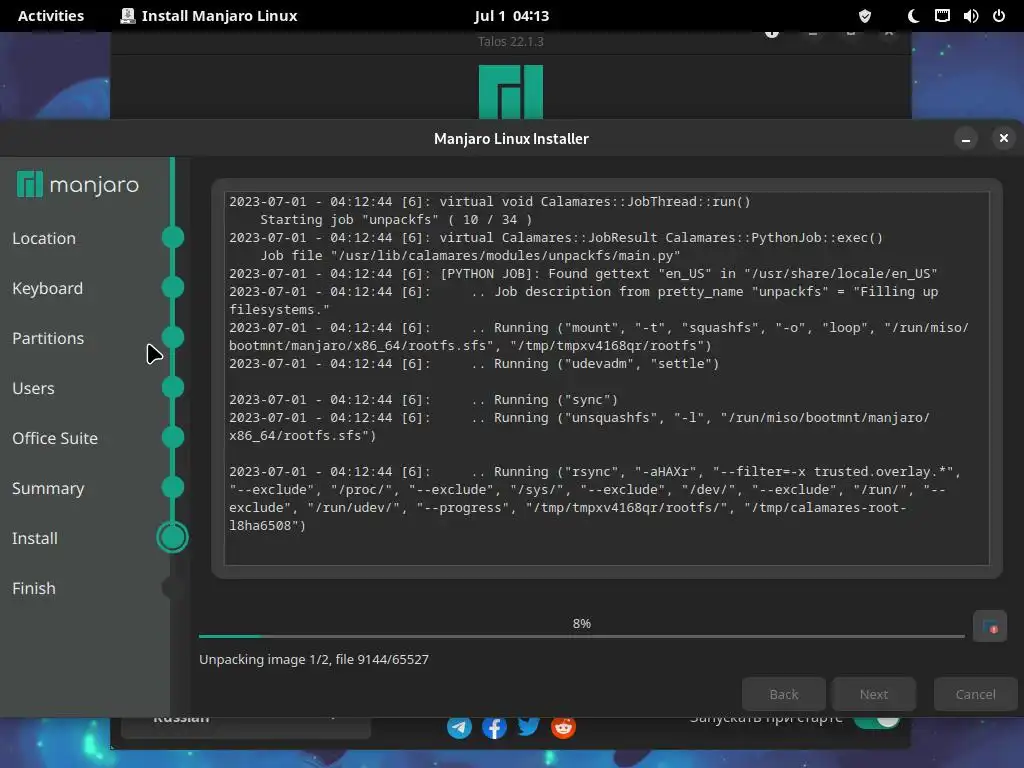
Task: Open Twitter link in Manjaro Hello window
Action: click(528, 727)
